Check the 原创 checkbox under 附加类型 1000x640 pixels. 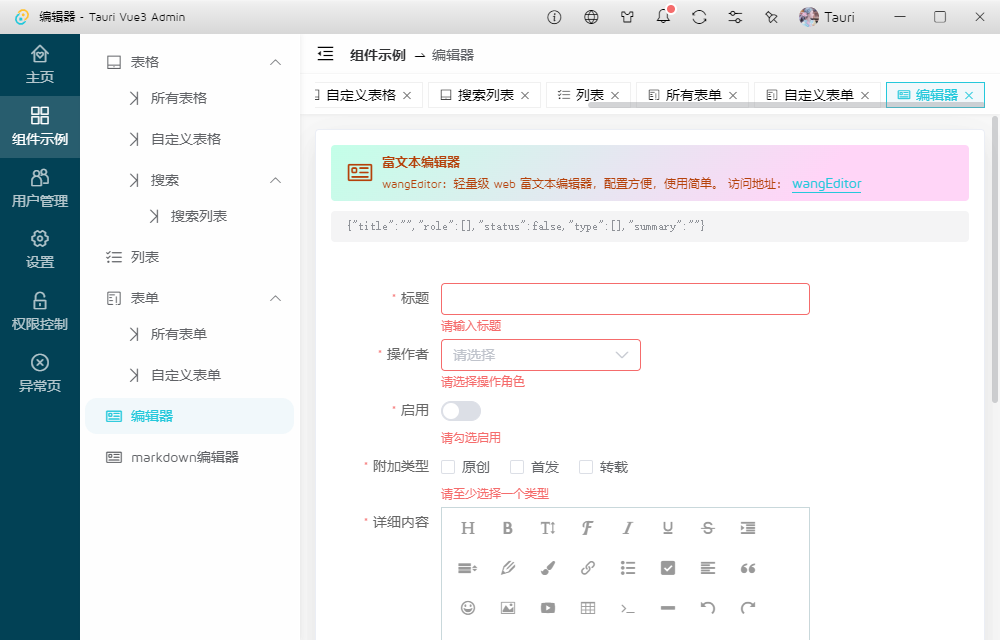[448, 466]
